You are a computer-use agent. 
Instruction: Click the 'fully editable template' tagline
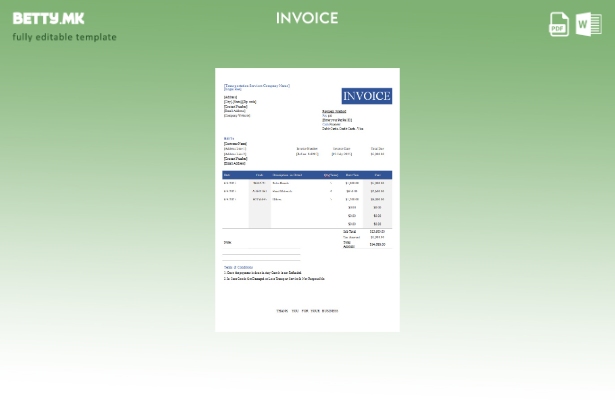coord(65,37)
